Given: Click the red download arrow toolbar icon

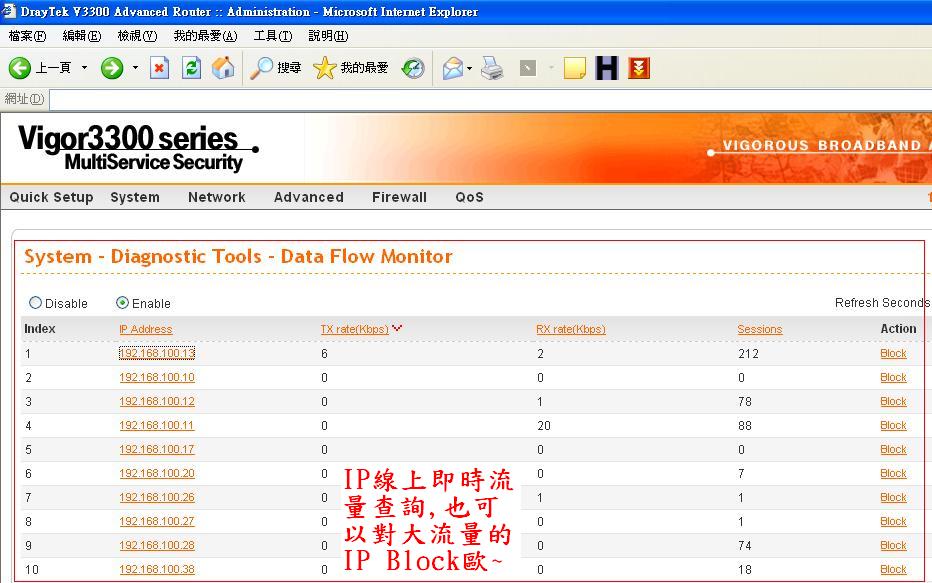Looking at the screenshot, I should click(x=639, y=68).
